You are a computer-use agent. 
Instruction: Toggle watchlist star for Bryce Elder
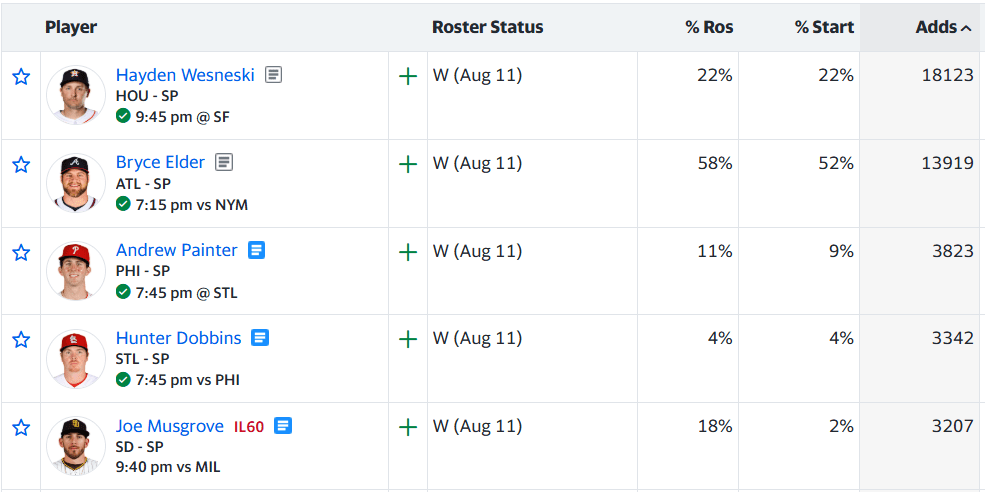(x=21, y=165)
